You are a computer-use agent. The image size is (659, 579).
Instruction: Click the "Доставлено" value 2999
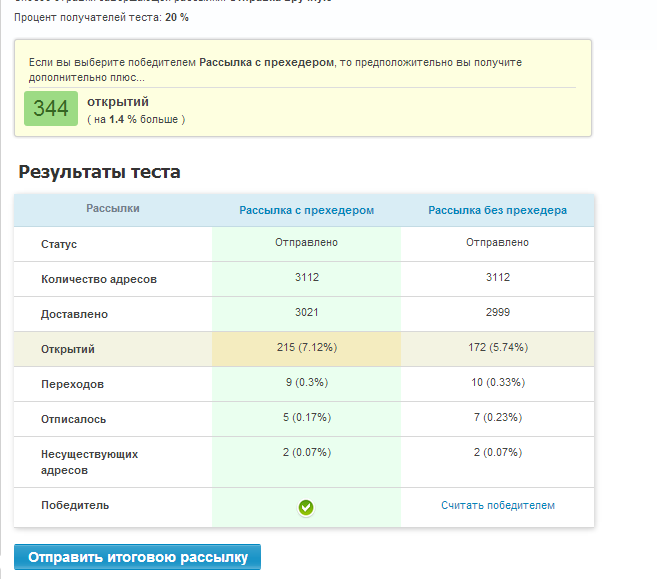(497, 313)
